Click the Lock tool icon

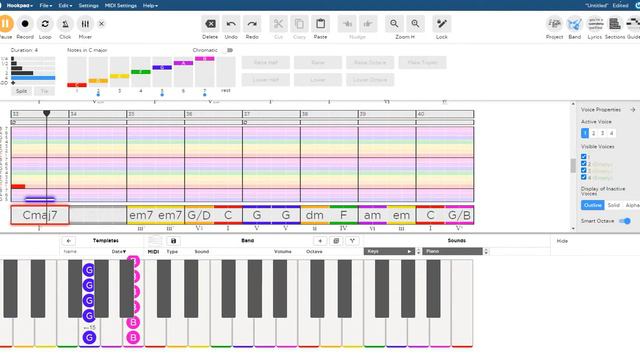pyautogui.click(x=442, y=24)
